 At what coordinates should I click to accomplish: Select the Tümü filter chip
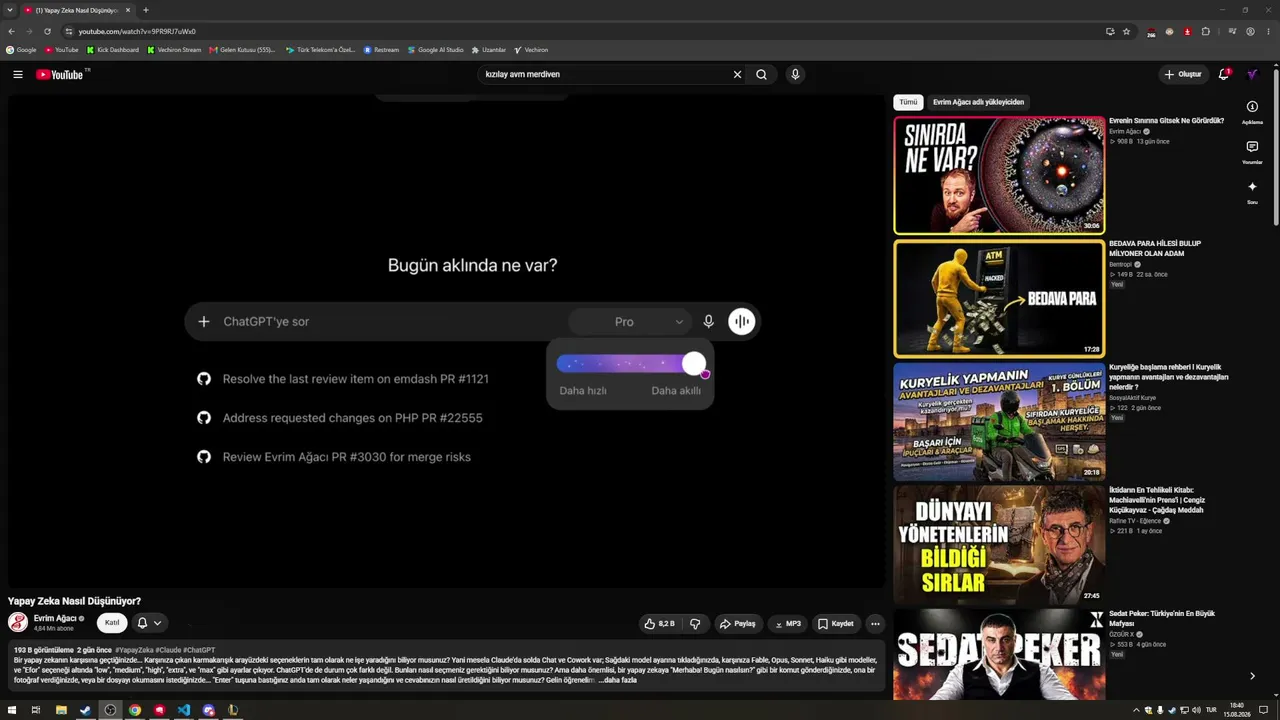coord(908,102)
